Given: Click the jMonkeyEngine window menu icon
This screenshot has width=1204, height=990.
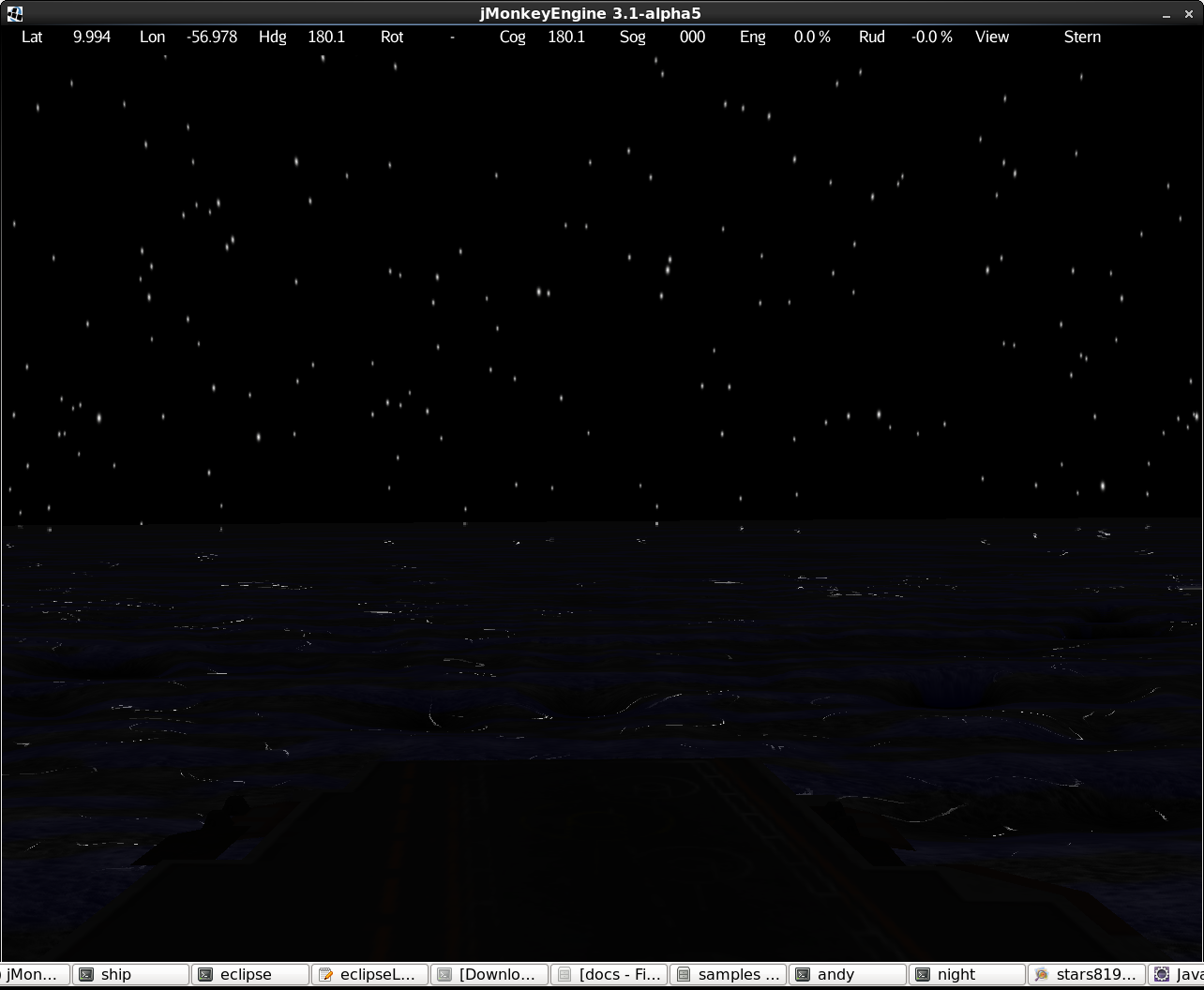Looking at the screenshot, I should 14,13.
